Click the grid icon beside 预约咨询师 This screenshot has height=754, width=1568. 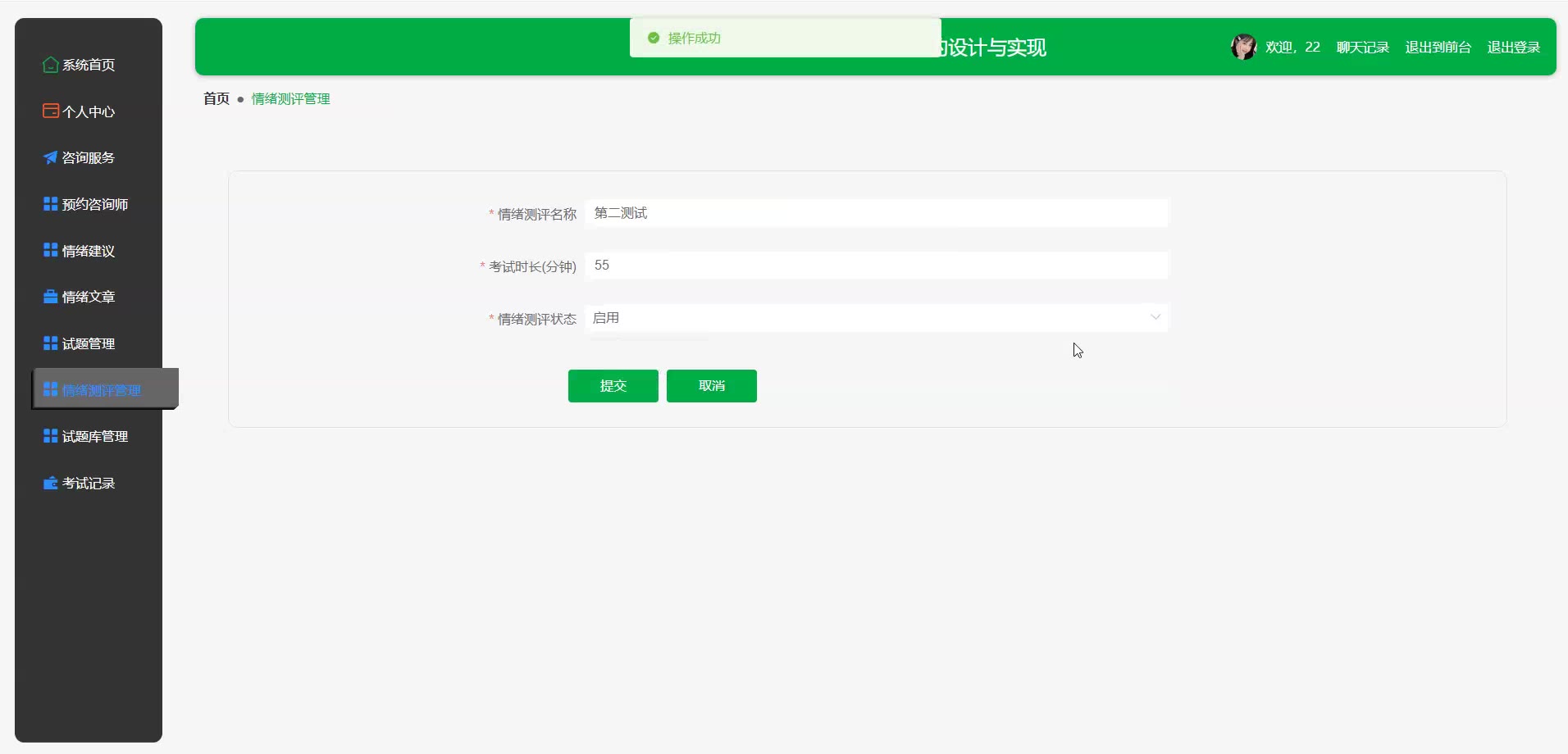(x=51, y=204)
